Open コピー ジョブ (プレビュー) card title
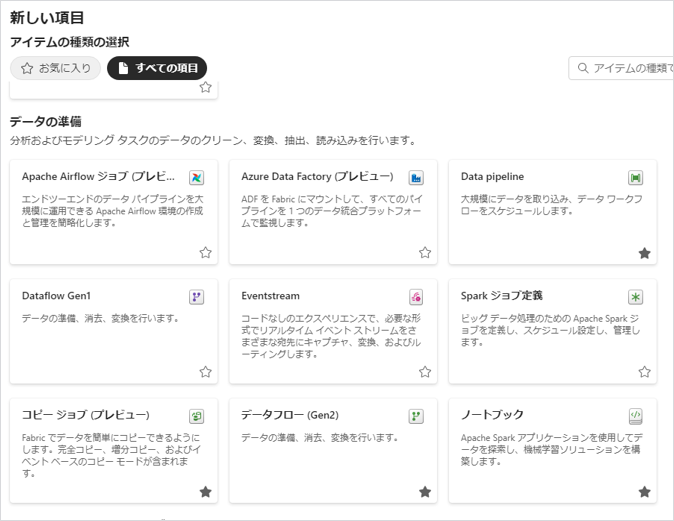674x521 pixels. click(x=86, y=415)
